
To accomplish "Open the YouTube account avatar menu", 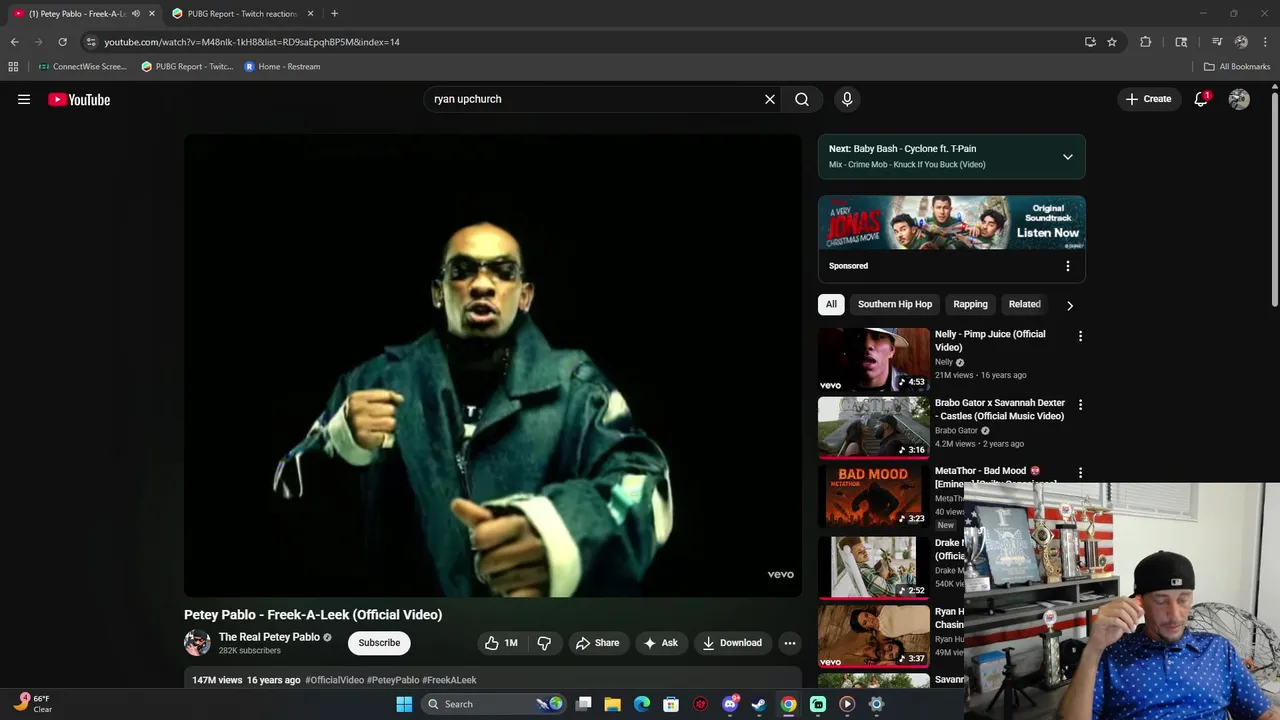I will [x=1239, y=99].
